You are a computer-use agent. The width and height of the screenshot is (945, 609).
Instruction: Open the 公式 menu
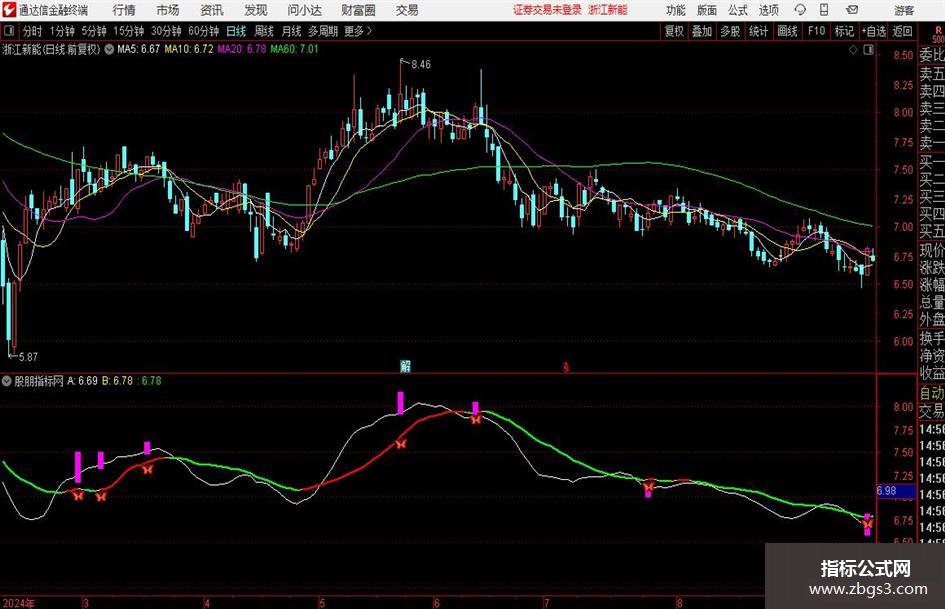tap(738, 10)
